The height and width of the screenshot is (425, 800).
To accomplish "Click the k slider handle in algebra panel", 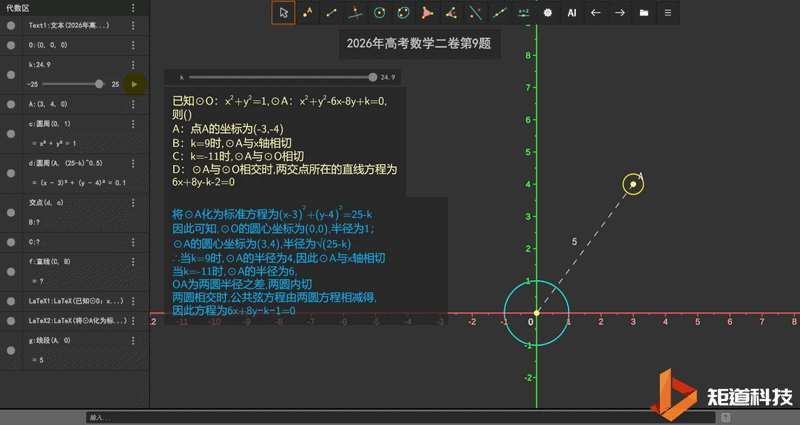I will tap(99, 84).
